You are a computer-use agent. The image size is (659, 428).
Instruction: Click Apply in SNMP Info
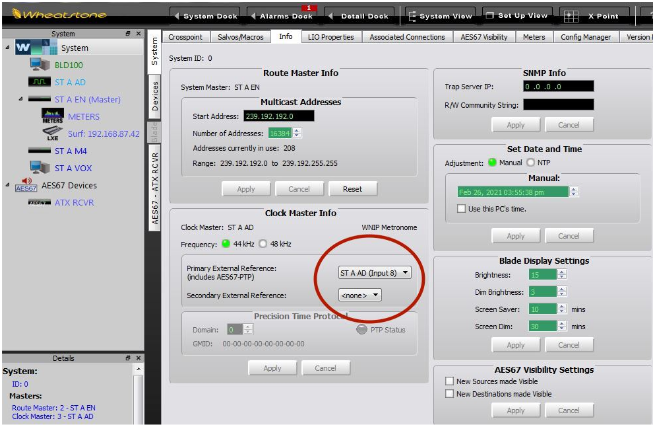(x=516, y=125)
